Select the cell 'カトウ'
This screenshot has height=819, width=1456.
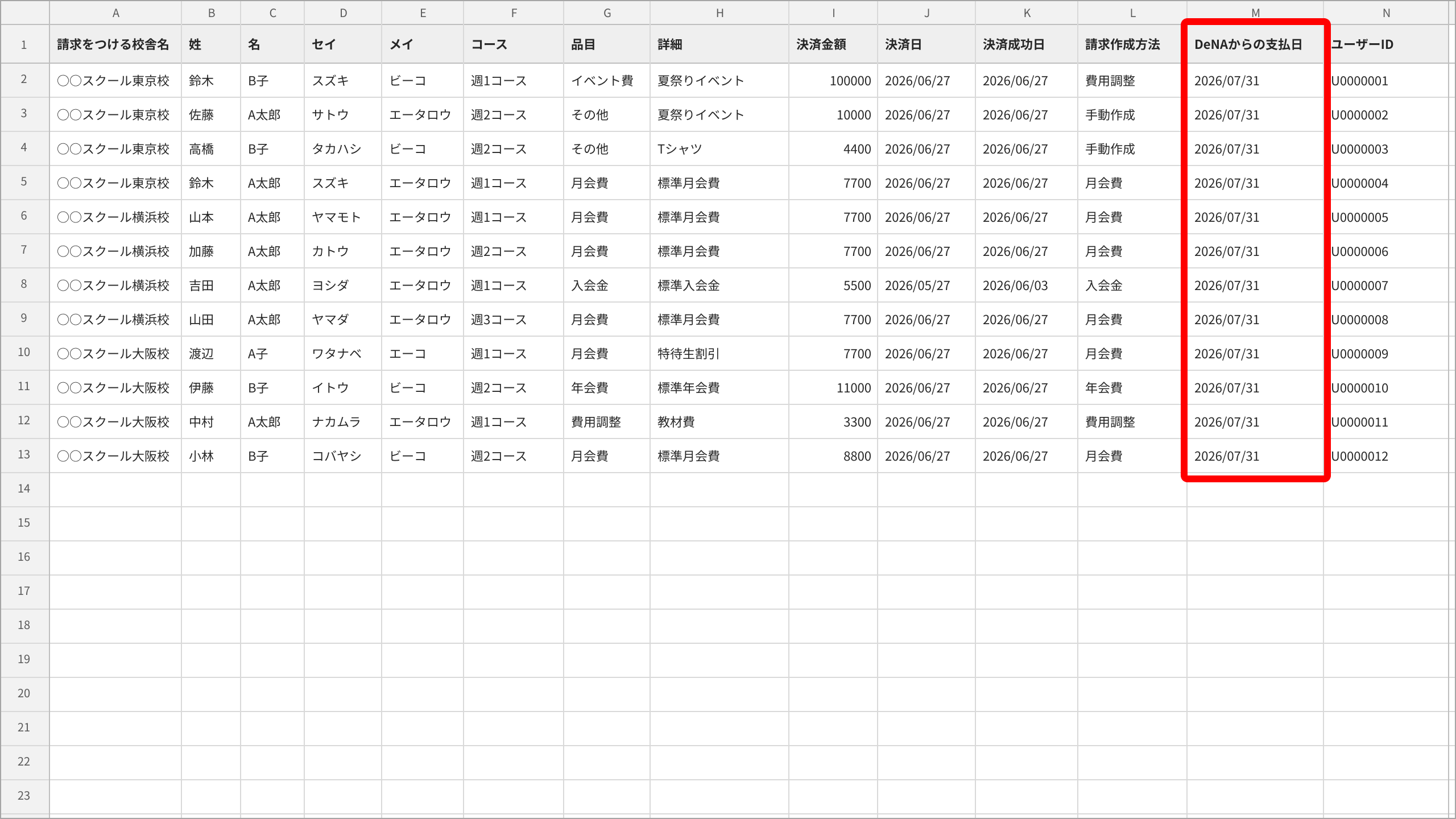point(343,251)
